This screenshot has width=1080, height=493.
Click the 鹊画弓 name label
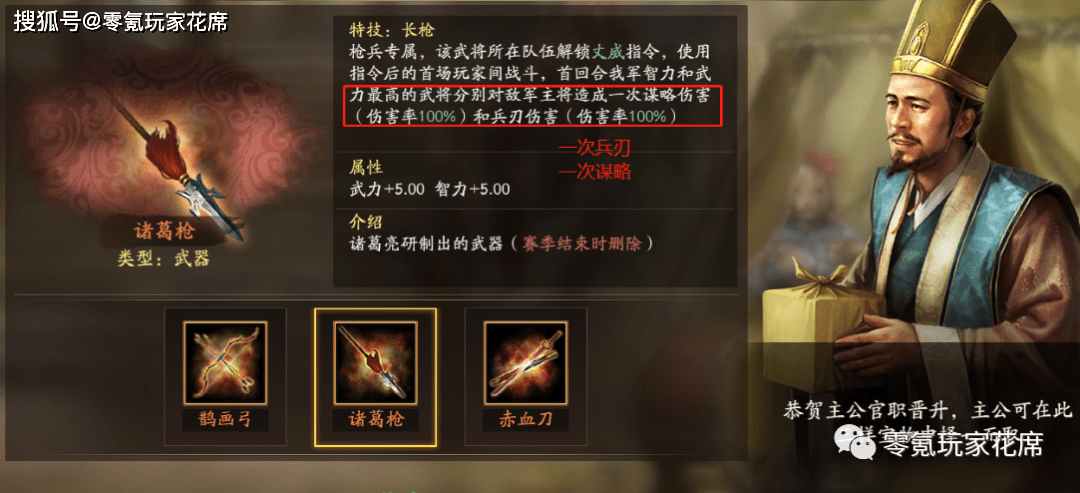coord(225,419)
